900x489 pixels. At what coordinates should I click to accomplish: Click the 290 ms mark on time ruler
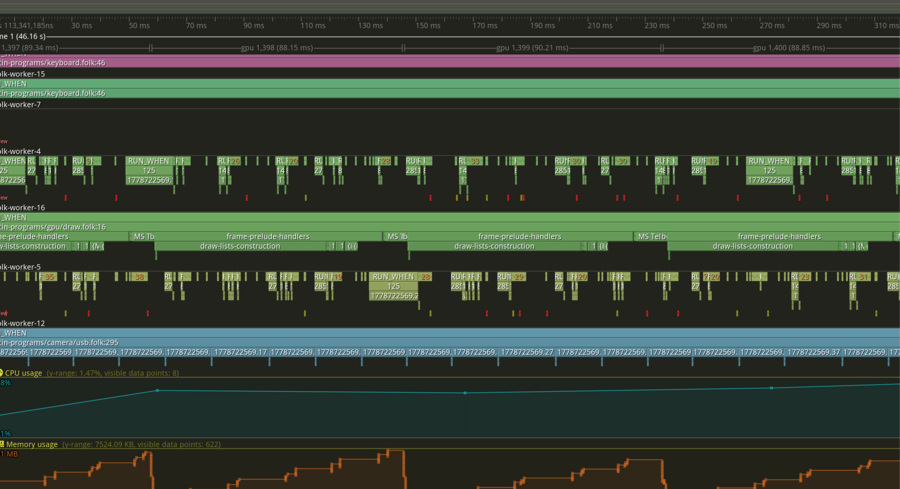829,25
